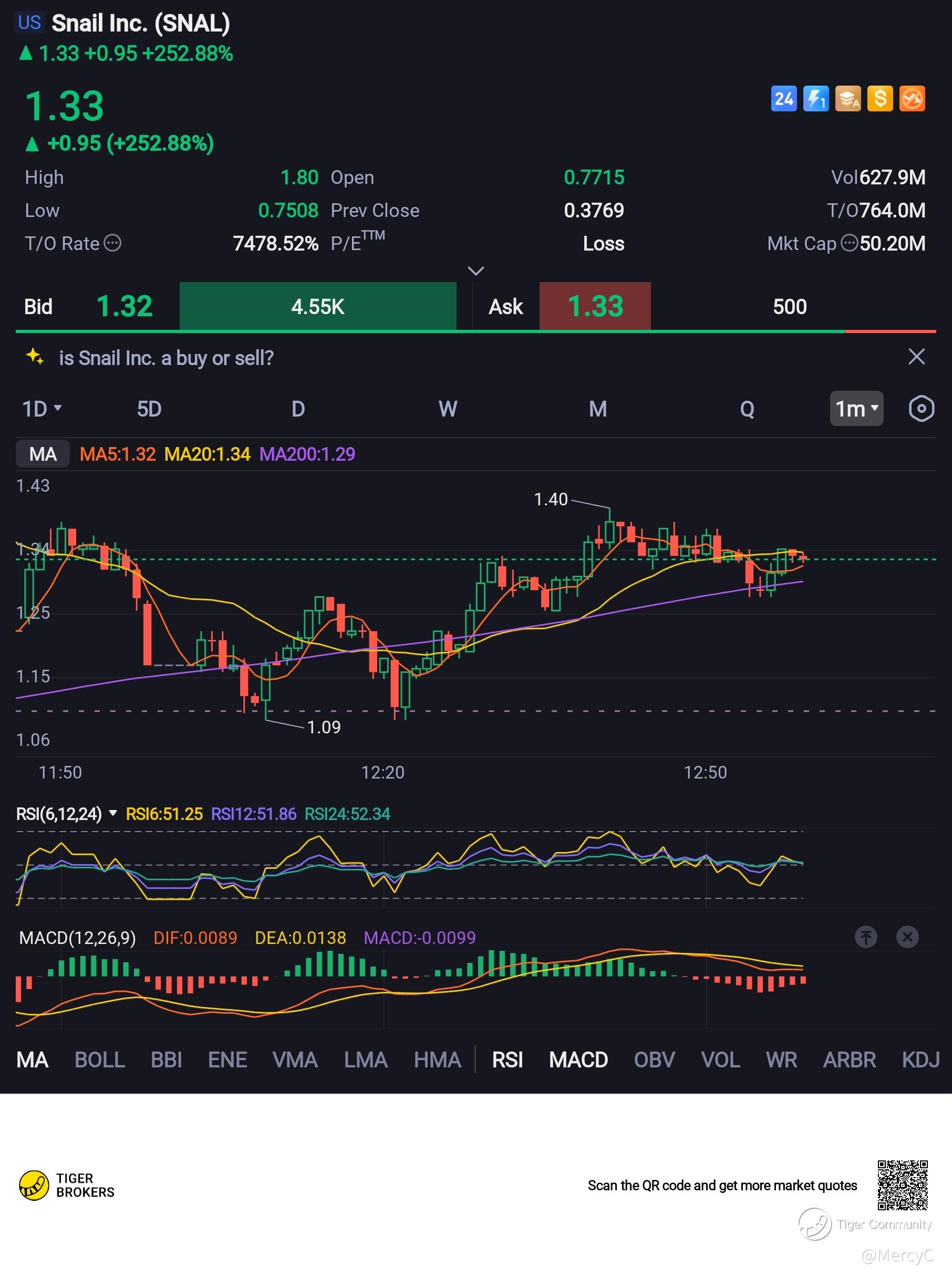The image size is (952, 1277).
Task: Tap the no-short-selling orange badge
Action: [x=912, y=99]
